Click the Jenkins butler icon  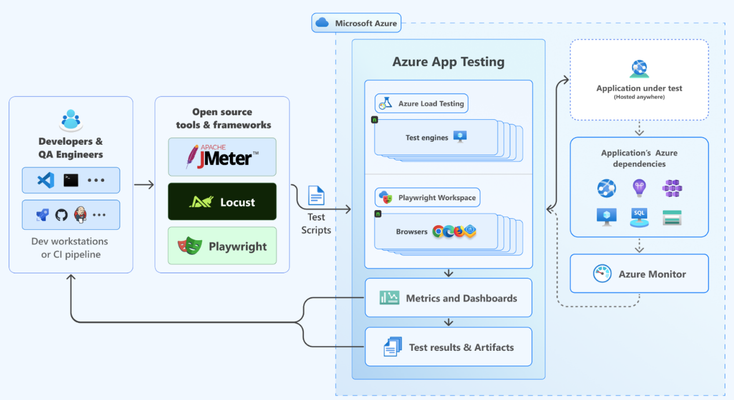(80, 215)
